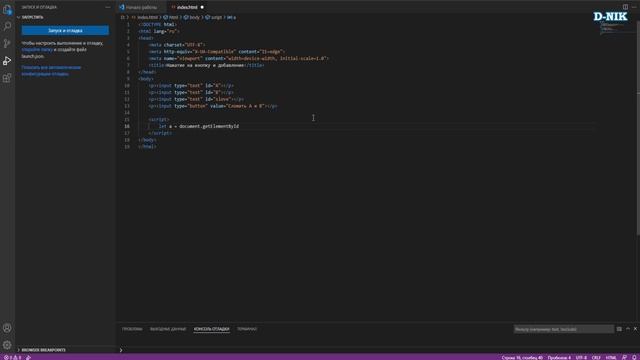Open the Source Control view
Viewport: 640px width, 360px height.
tap(7, 44)
